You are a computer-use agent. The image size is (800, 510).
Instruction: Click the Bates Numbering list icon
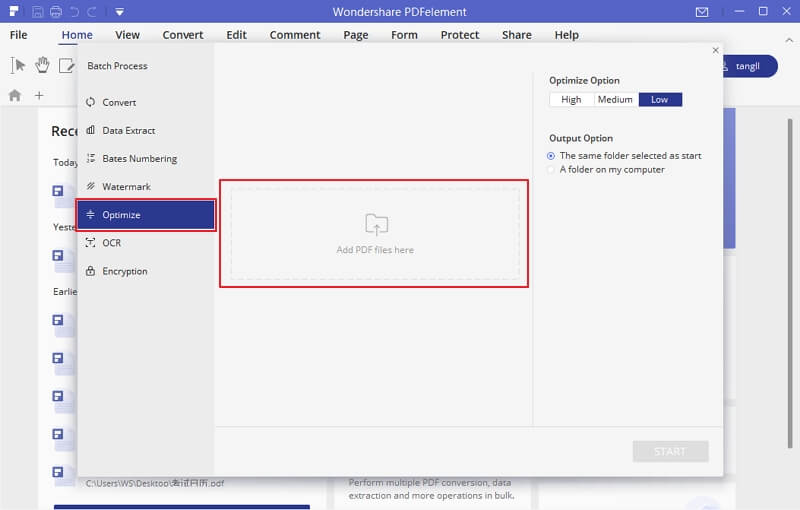pyautogui.click(x=90, y=158)
